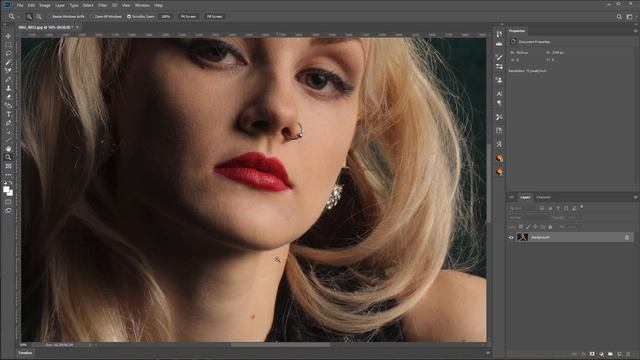This screenshot has height=360, width=640.
Task: Open the Image menu
Action: tap(45, 5)
